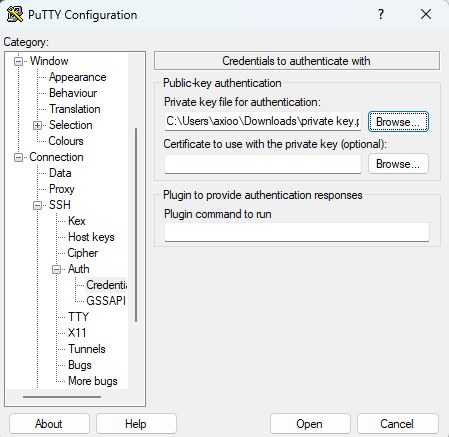Click the plugin command input field
449x437 pixels.
point(297,232)
